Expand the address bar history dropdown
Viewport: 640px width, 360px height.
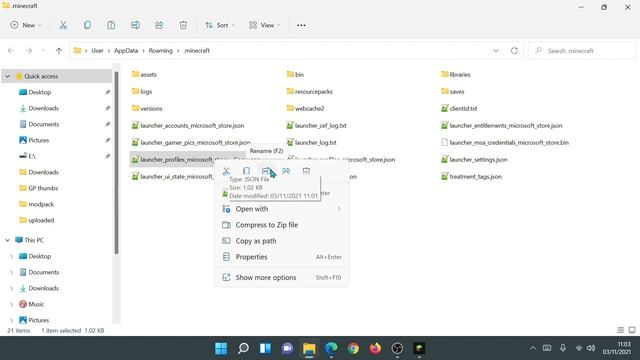tap(496, 51)
